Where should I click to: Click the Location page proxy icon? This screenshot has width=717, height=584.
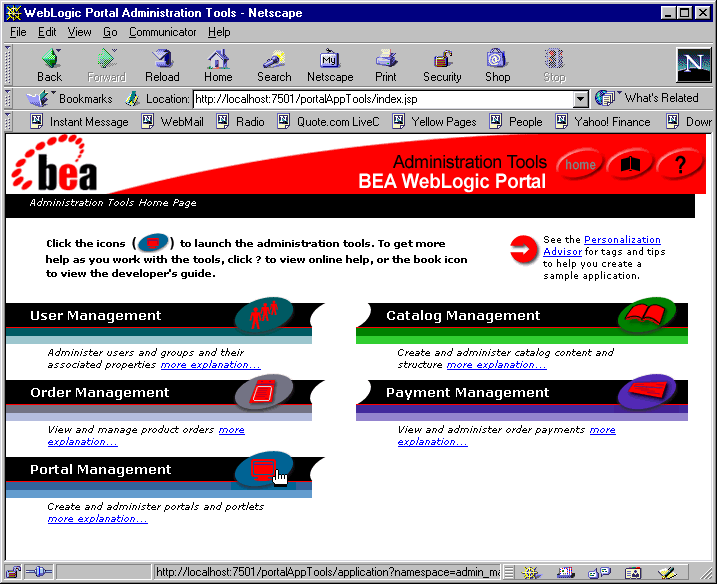click(x=133, y=99)
